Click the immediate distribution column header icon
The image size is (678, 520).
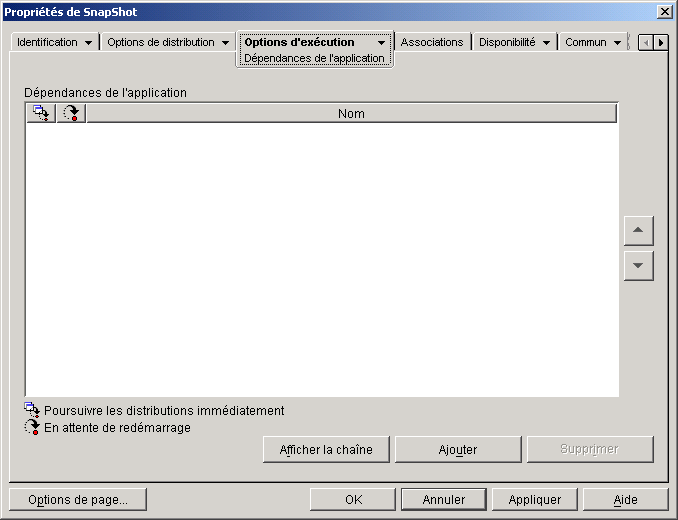coord(41,113)
